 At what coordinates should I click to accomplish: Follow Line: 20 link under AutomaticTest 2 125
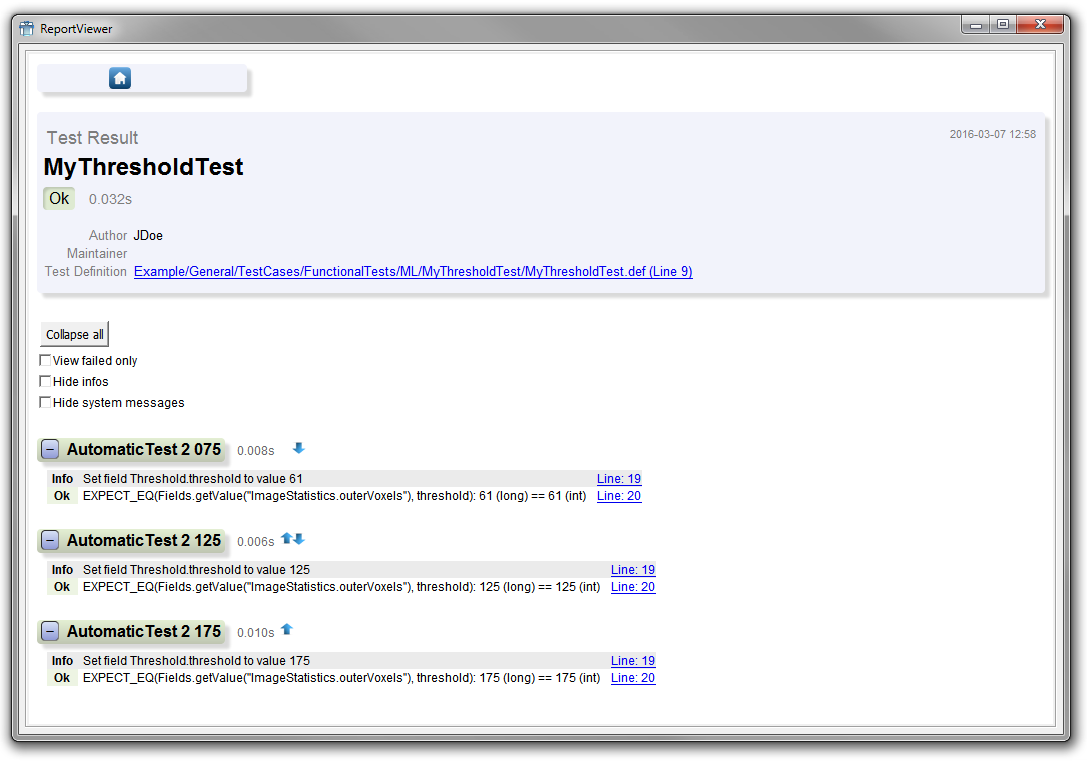click(633, 587)
